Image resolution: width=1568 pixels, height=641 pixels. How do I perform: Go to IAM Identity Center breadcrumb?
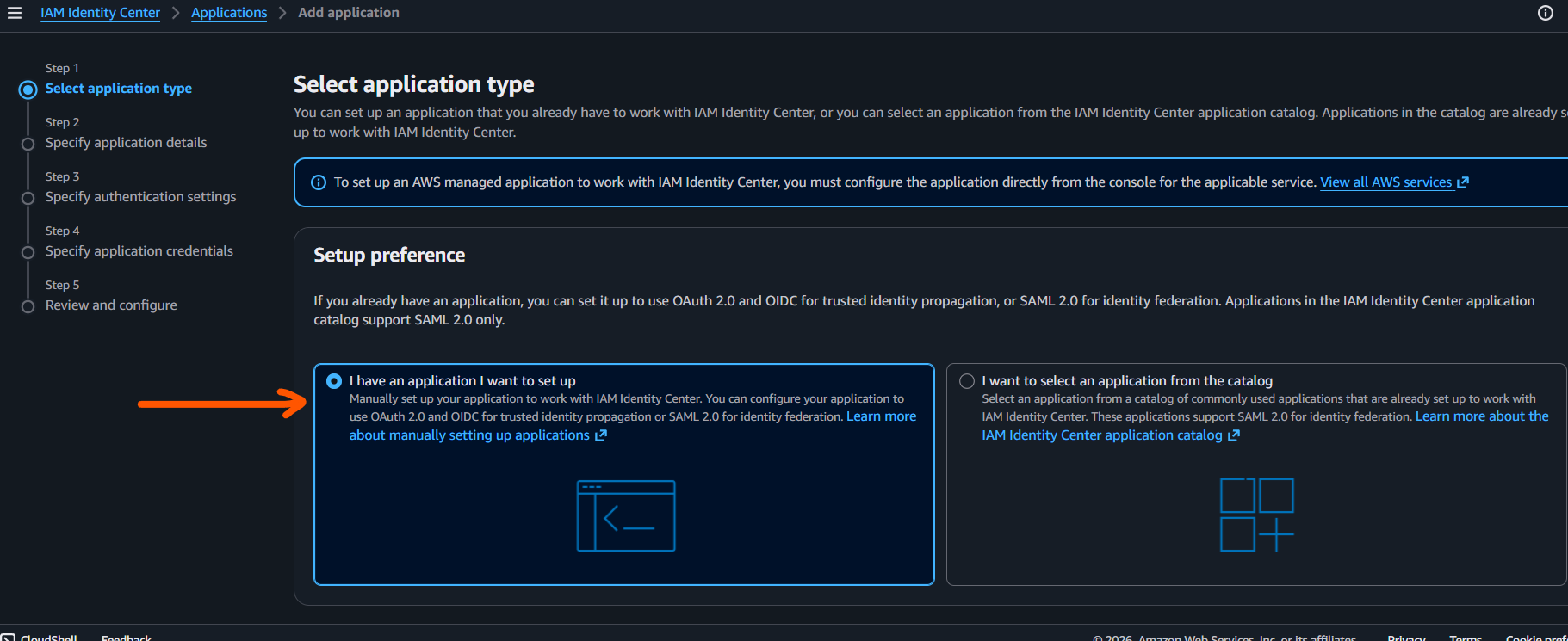[x=100, y=13]
